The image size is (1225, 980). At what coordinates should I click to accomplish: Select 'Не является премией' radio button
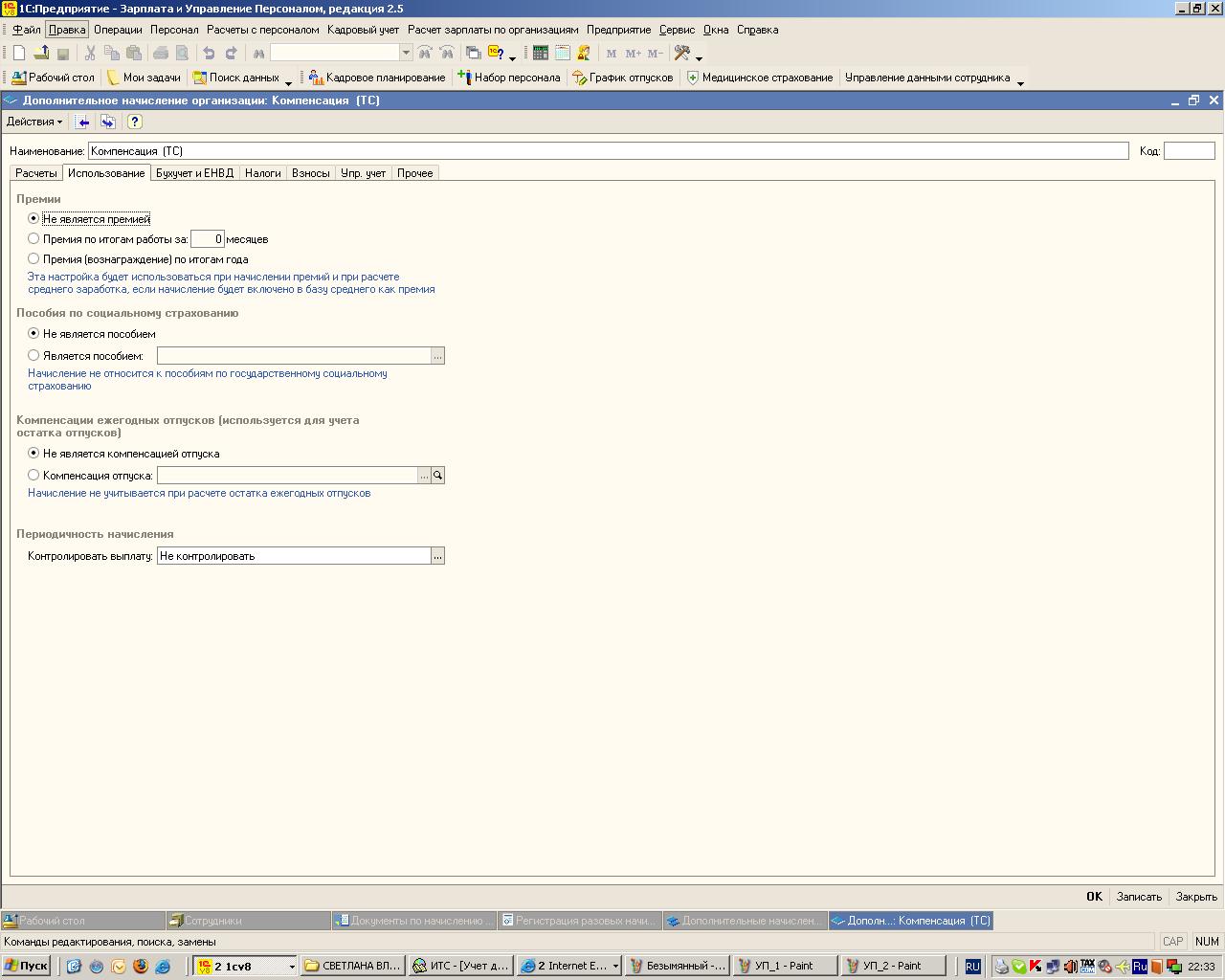coord(33,219)
